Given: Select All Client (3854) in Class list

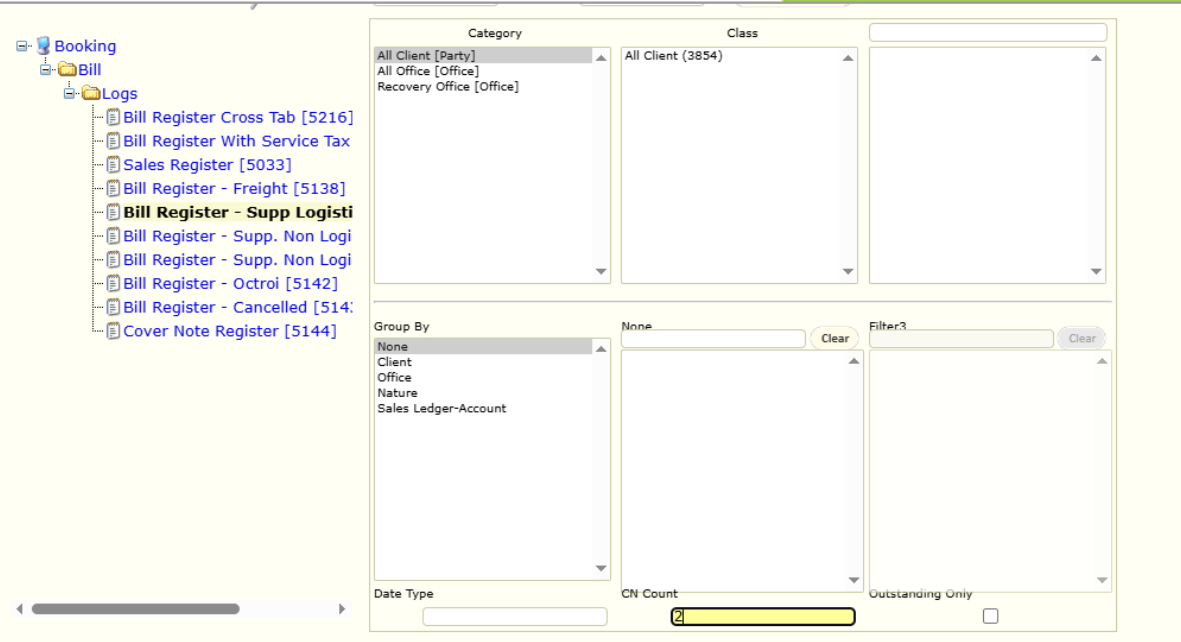Looking at the screenshot, I should pyautogui.click(x=673, y=56).
